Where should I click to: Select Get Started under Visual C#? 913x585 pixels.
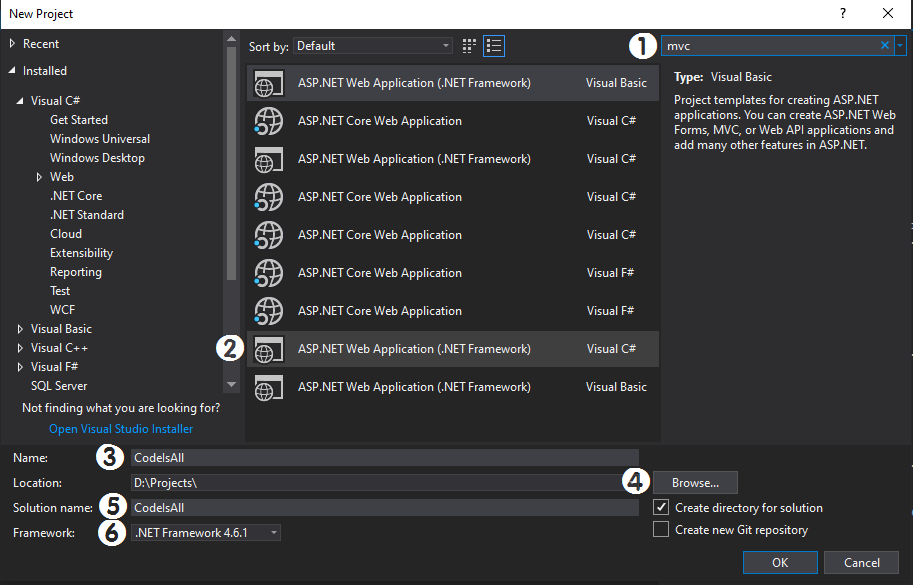point(79,120)
